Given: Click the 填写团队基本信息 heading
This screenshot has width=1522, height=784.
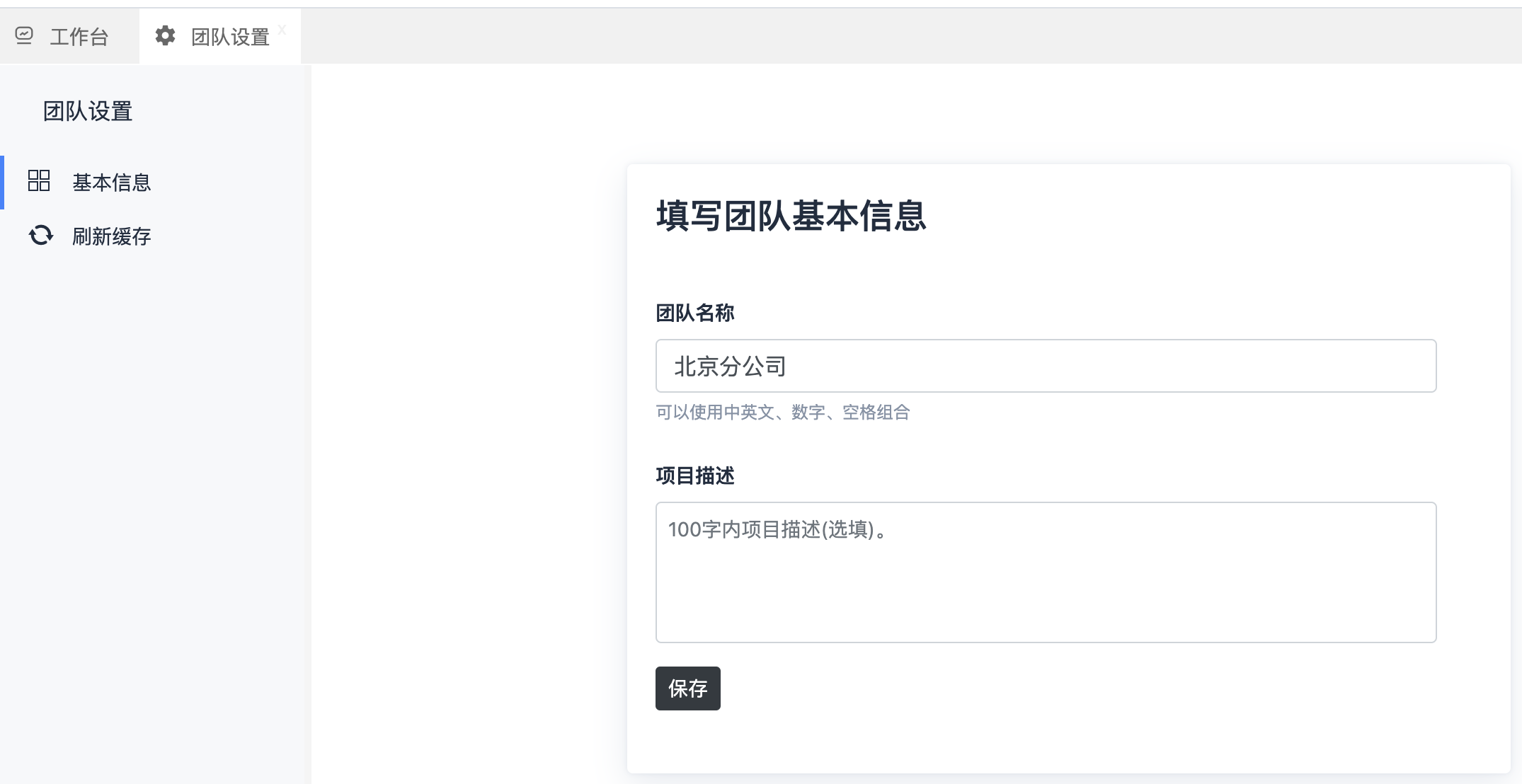Looking at the screenshot, I should tap(791, 216).
